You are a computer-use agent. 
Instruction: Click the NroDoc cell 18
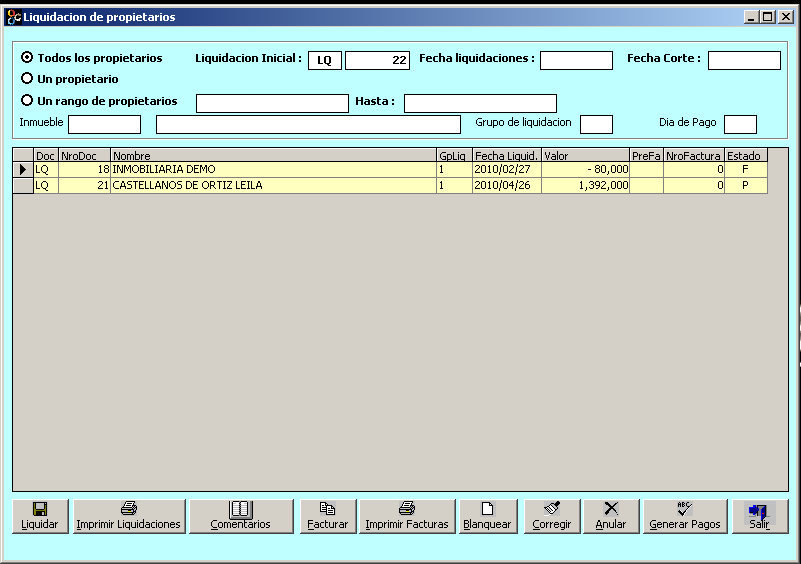(84, 170)
